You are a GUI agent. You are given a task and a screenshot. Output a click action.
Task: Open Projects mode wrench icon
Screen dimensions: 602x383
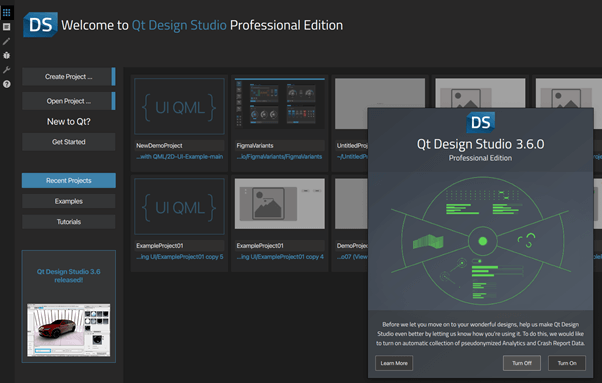coord(7,69)
